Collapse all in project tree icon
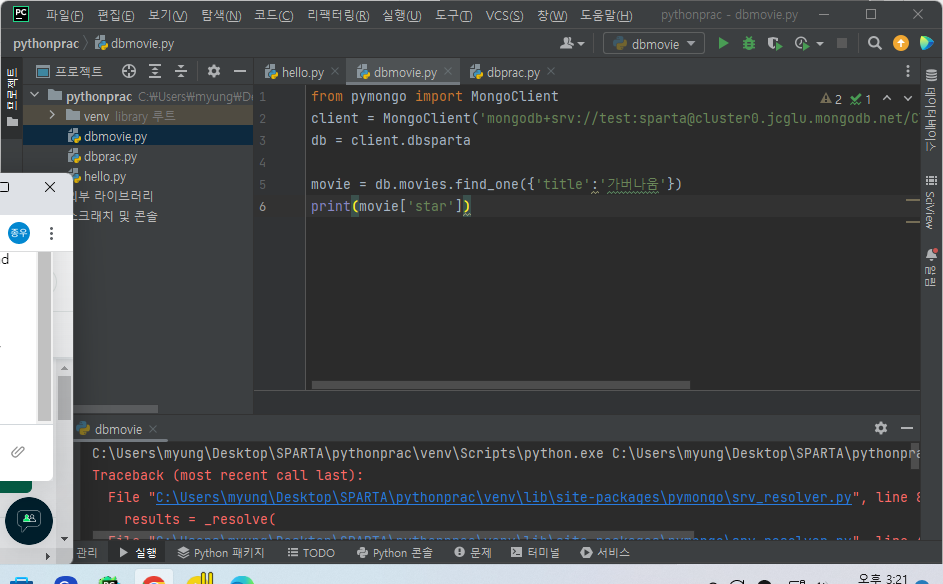The height and width of the screenshot is (584, 943). (181, 72)
